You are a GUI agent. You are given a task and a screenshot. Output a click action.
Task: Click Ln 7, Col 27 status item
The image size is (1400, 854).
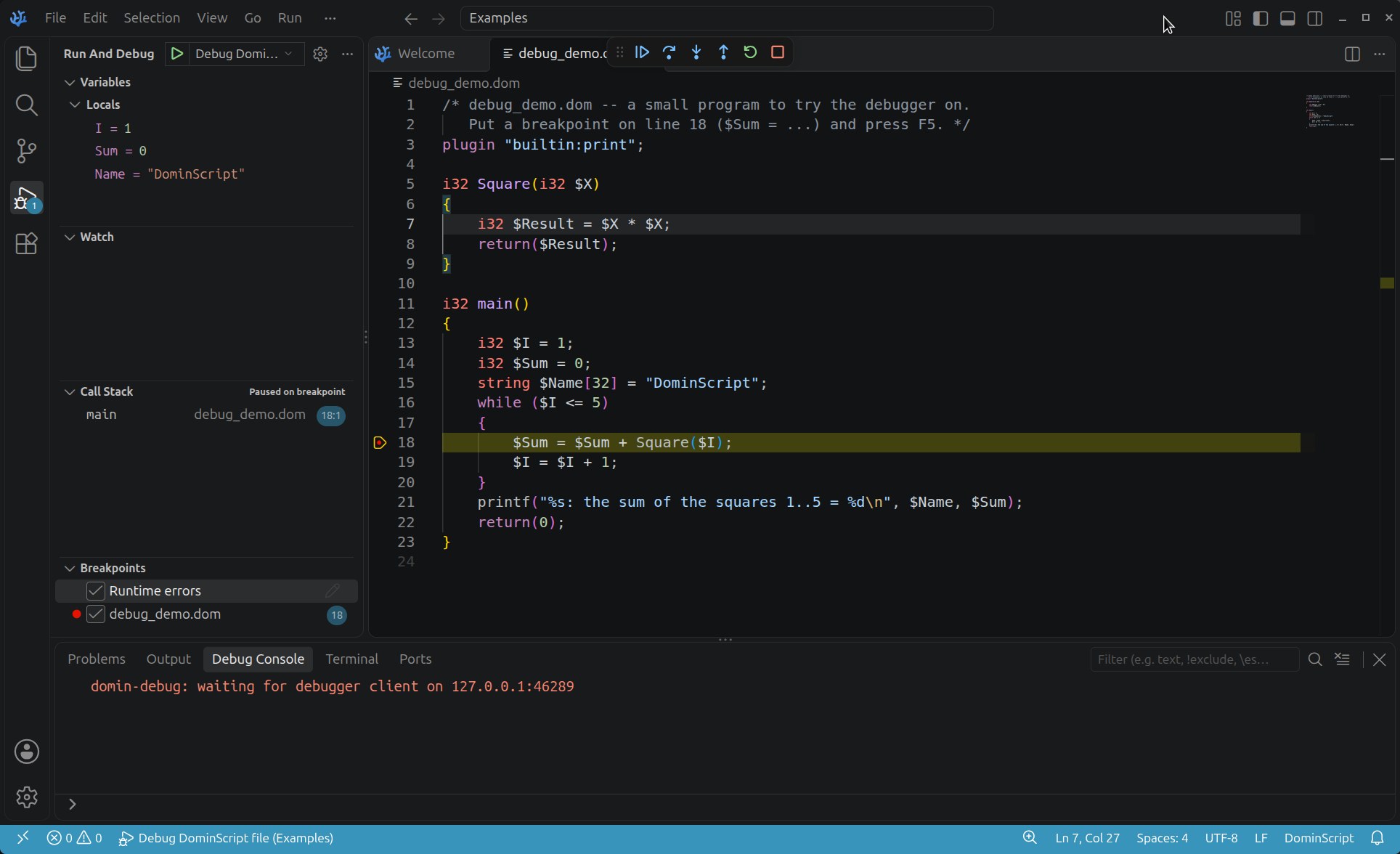click(x=1087, y=838)
